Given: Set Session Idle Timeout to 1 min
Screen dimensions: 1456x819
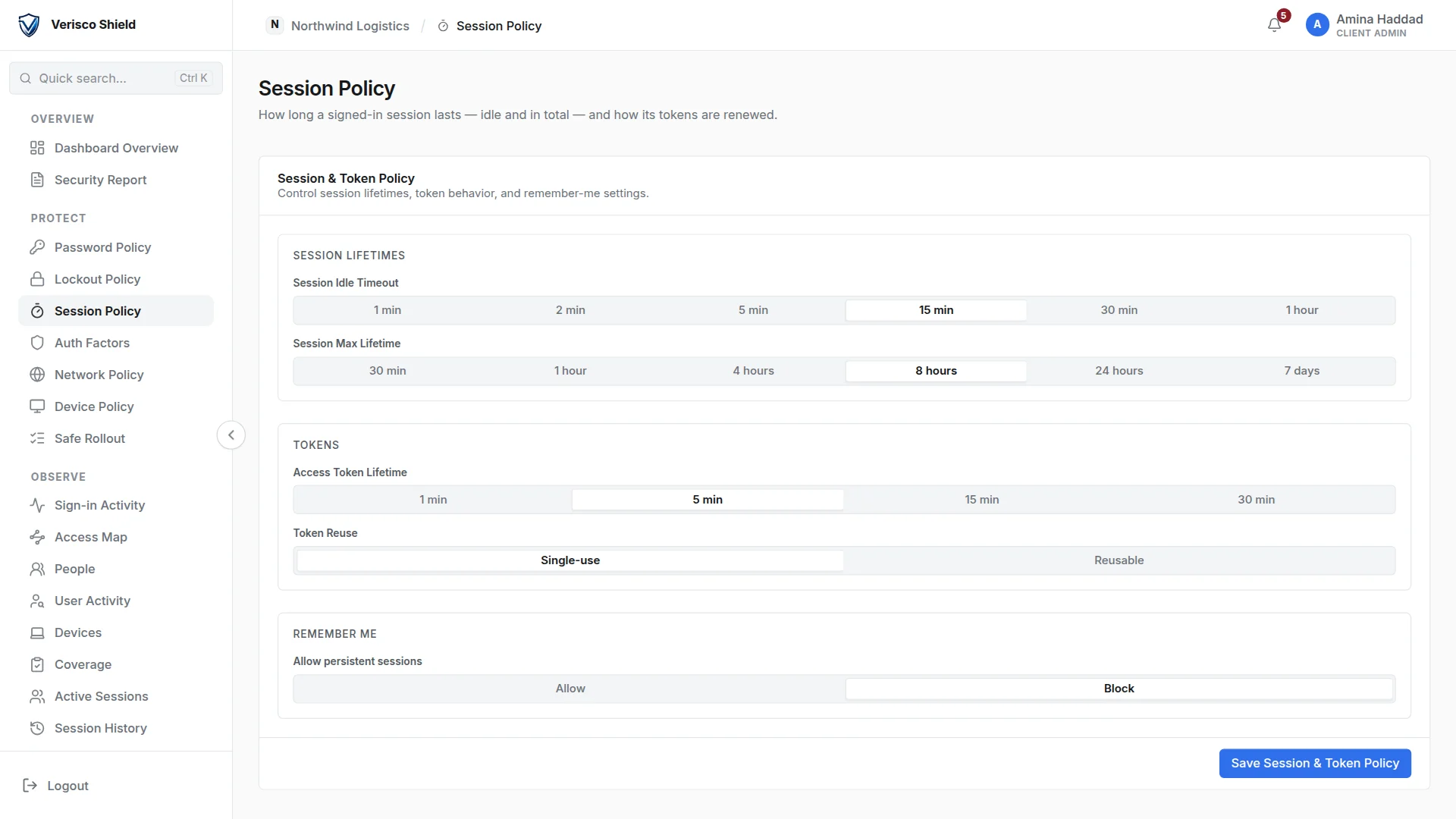Looking at the screenshot, I should click(x=388, y=310).
